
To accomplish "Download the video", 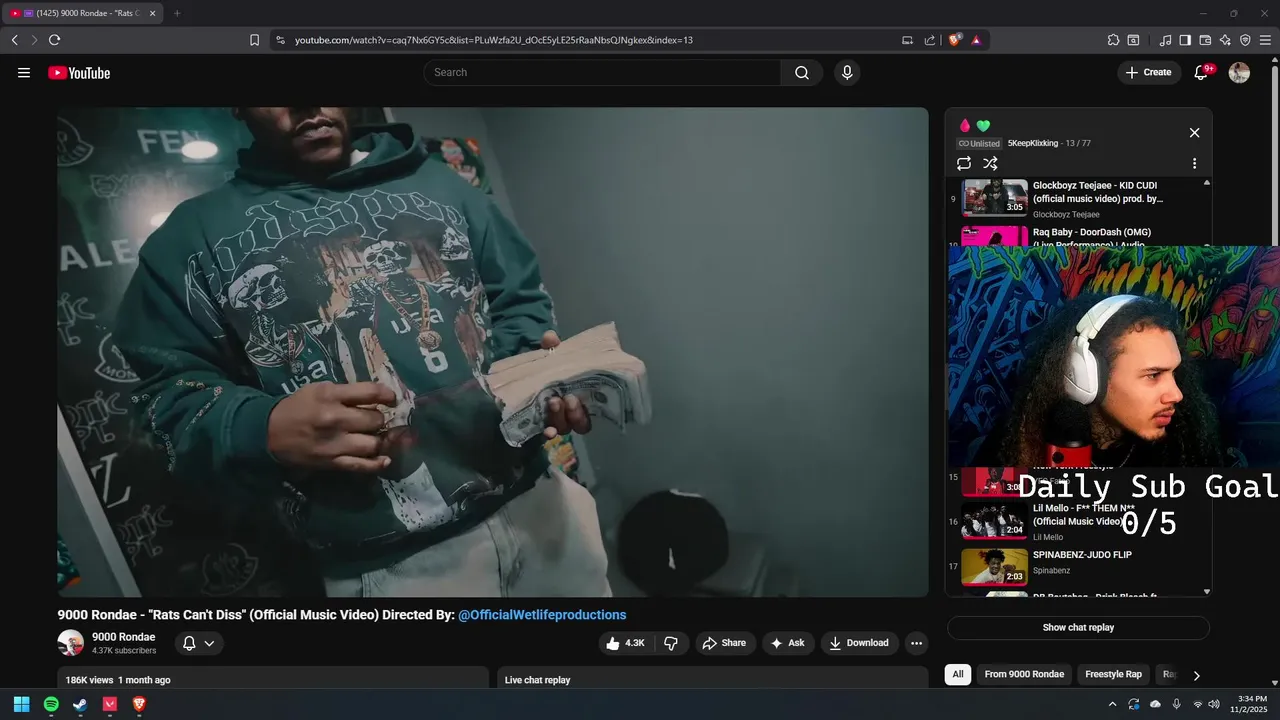I will pyautogui.click(x=859, y=643).
